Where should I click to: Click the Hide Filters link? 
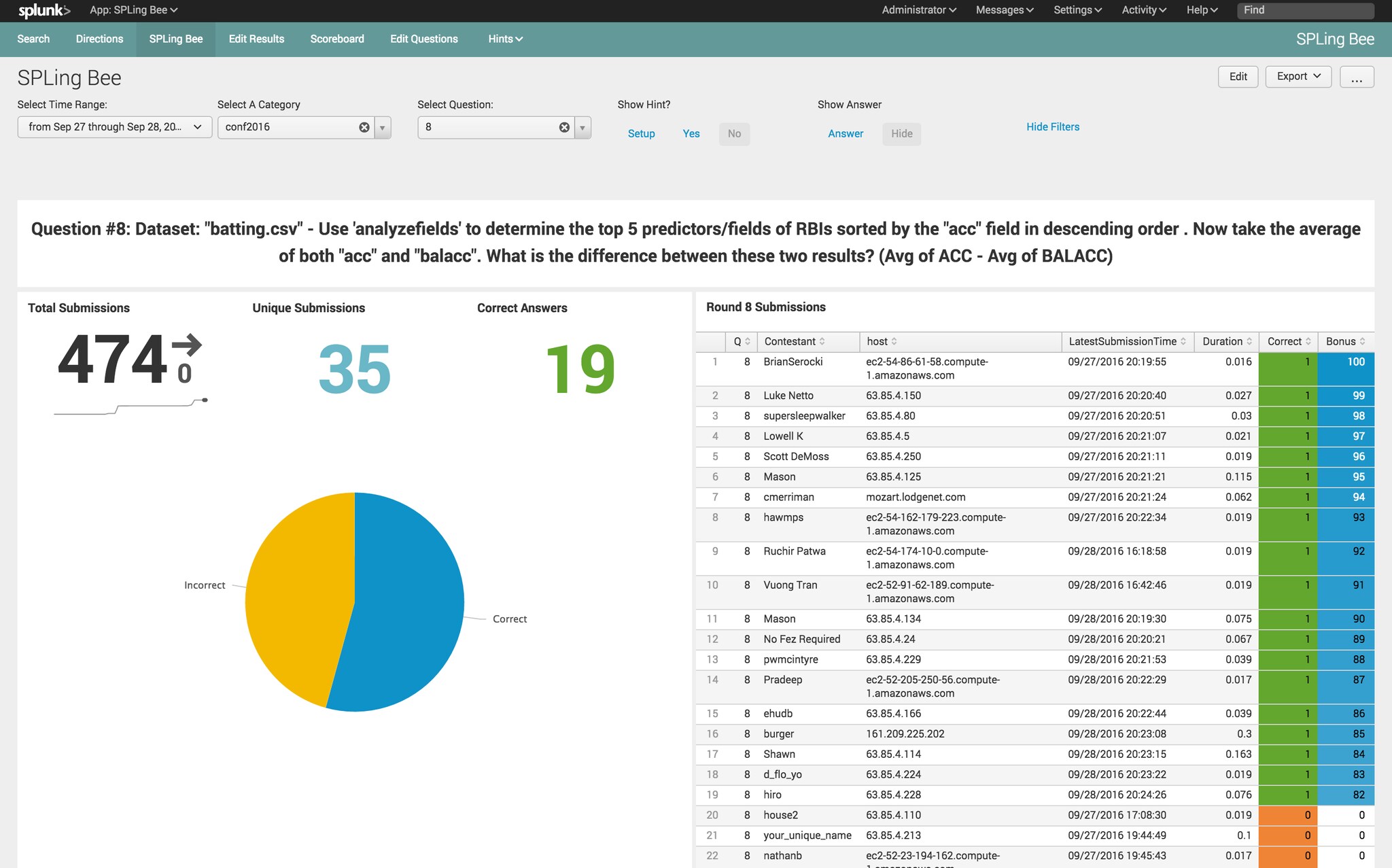[1053, 127]
